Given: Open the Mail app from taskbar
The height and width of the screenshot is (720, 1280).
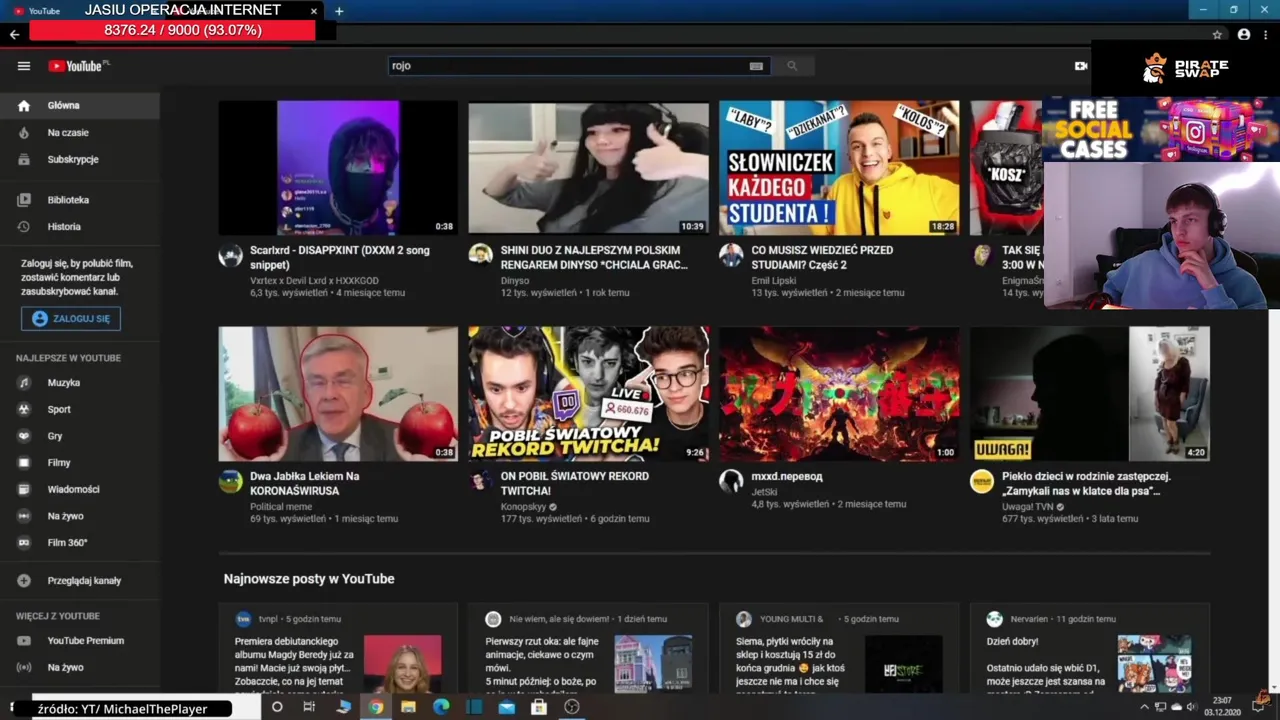Looking at the screenshot, I should pyautogui.click(x=507, y=707).
